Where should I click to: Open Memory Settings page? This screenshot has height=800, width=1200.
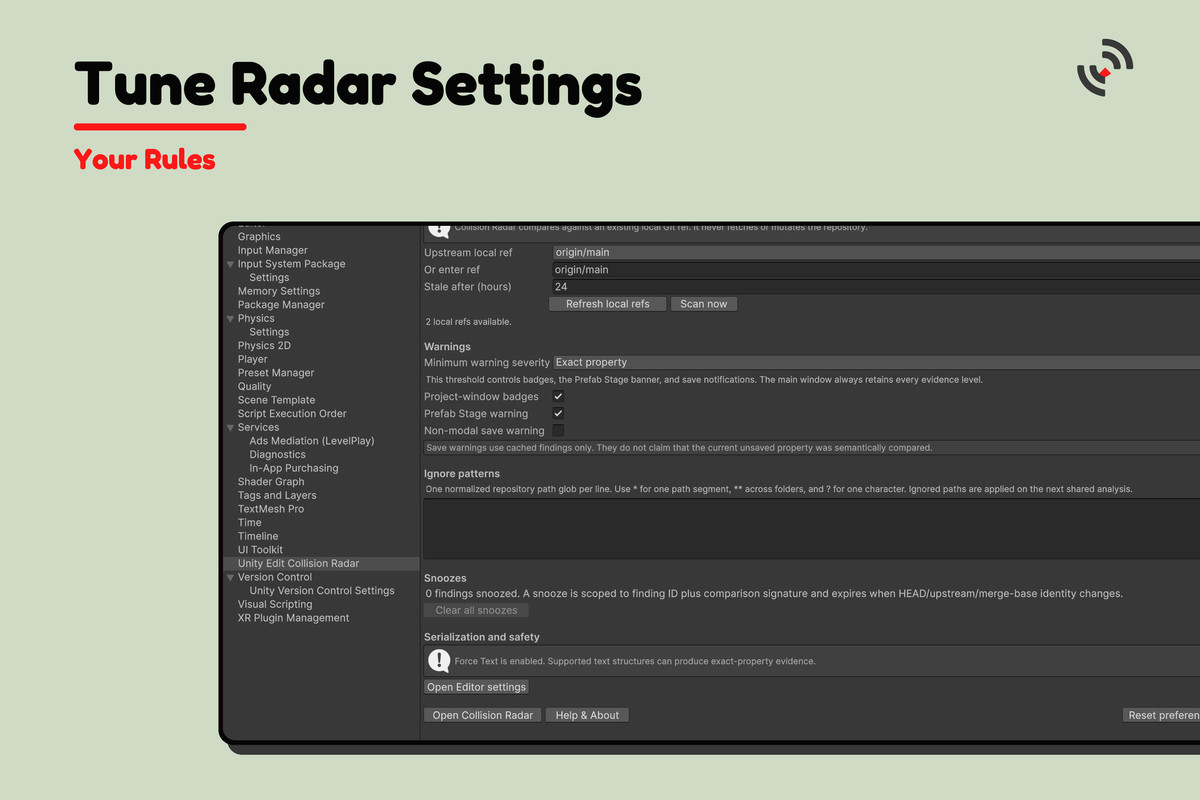[x=279, y=291]
